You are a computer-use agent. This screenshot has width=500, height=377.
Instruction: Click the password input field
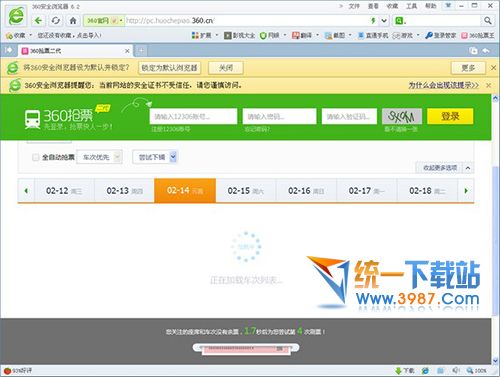(279, 116)
